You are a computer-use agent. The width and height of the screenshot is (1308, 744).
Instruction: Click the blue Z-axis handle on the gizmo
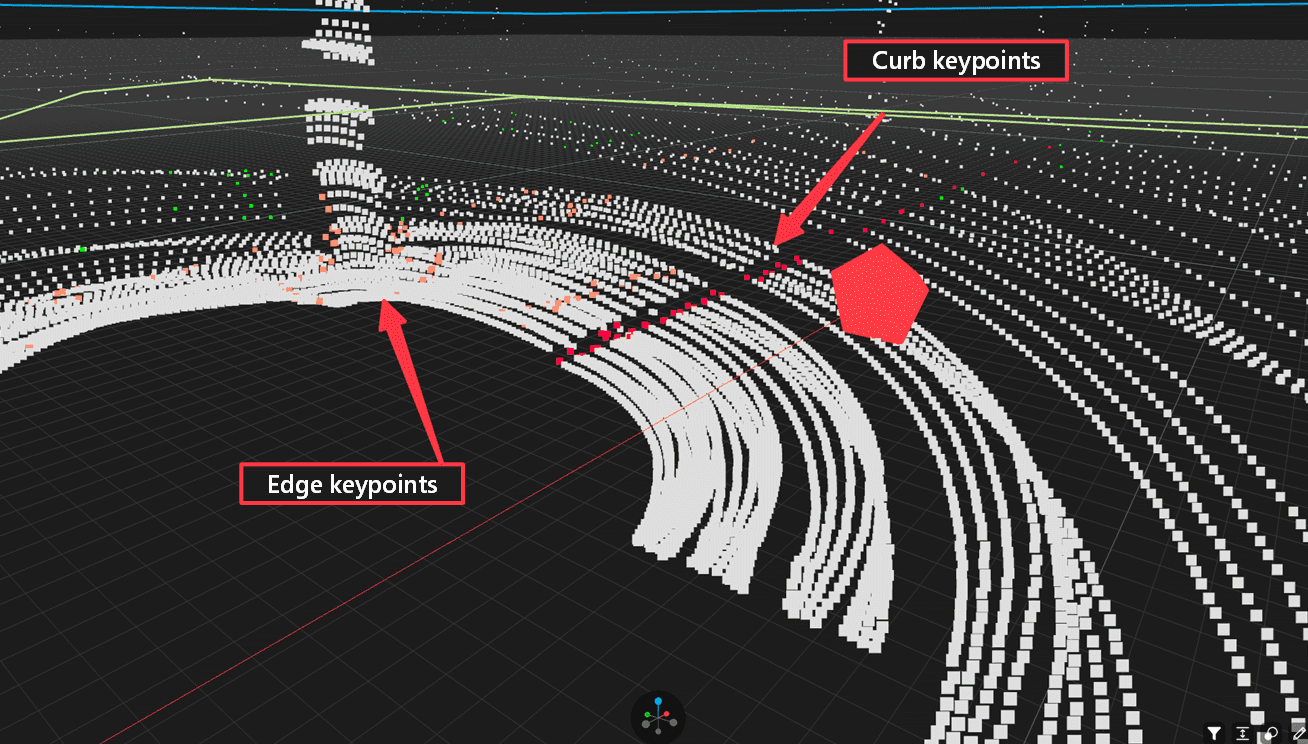click(657, 702)
